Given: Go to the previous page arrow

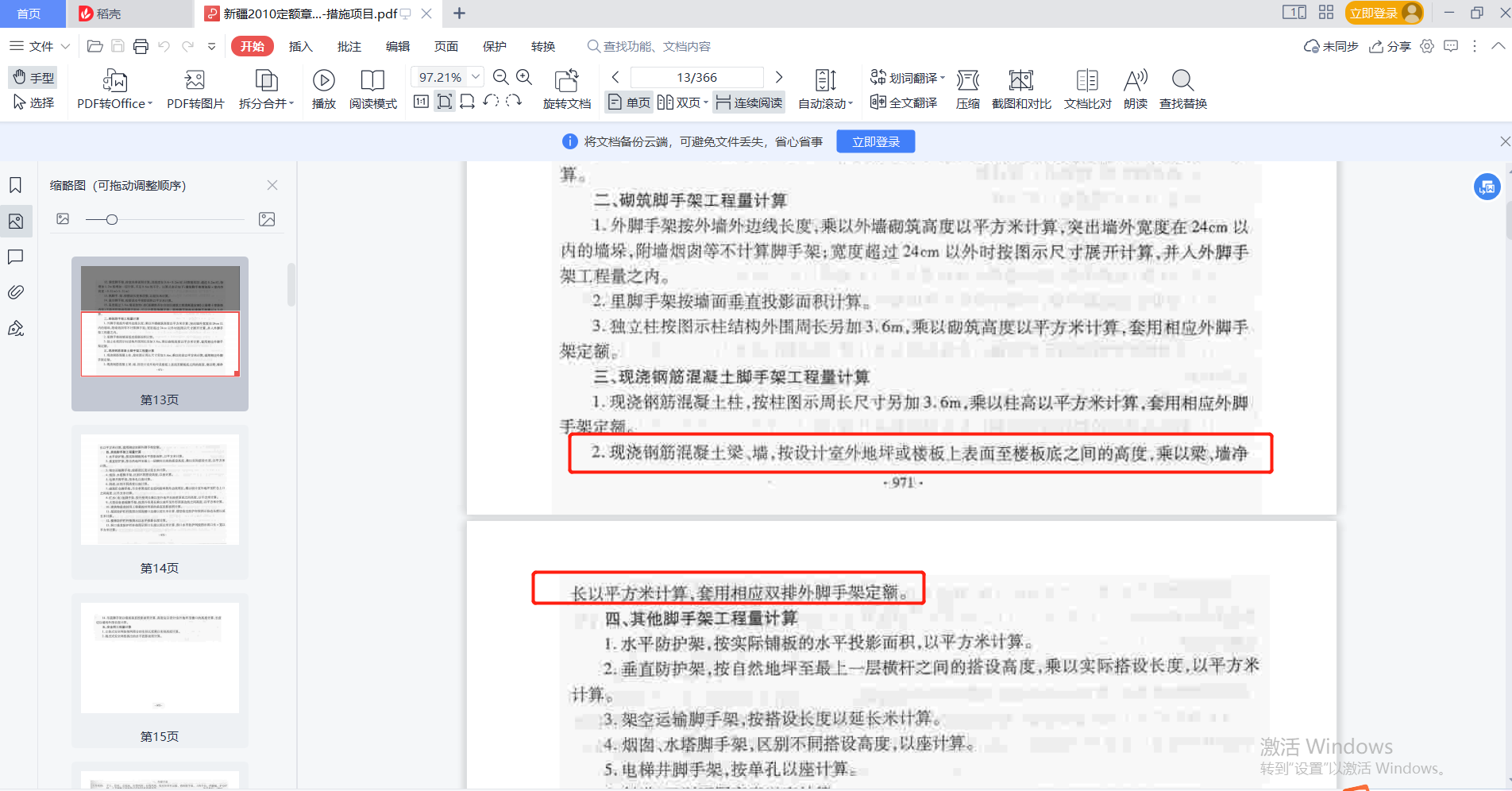Looking at the screenshot, I should (x=615, y=77).
